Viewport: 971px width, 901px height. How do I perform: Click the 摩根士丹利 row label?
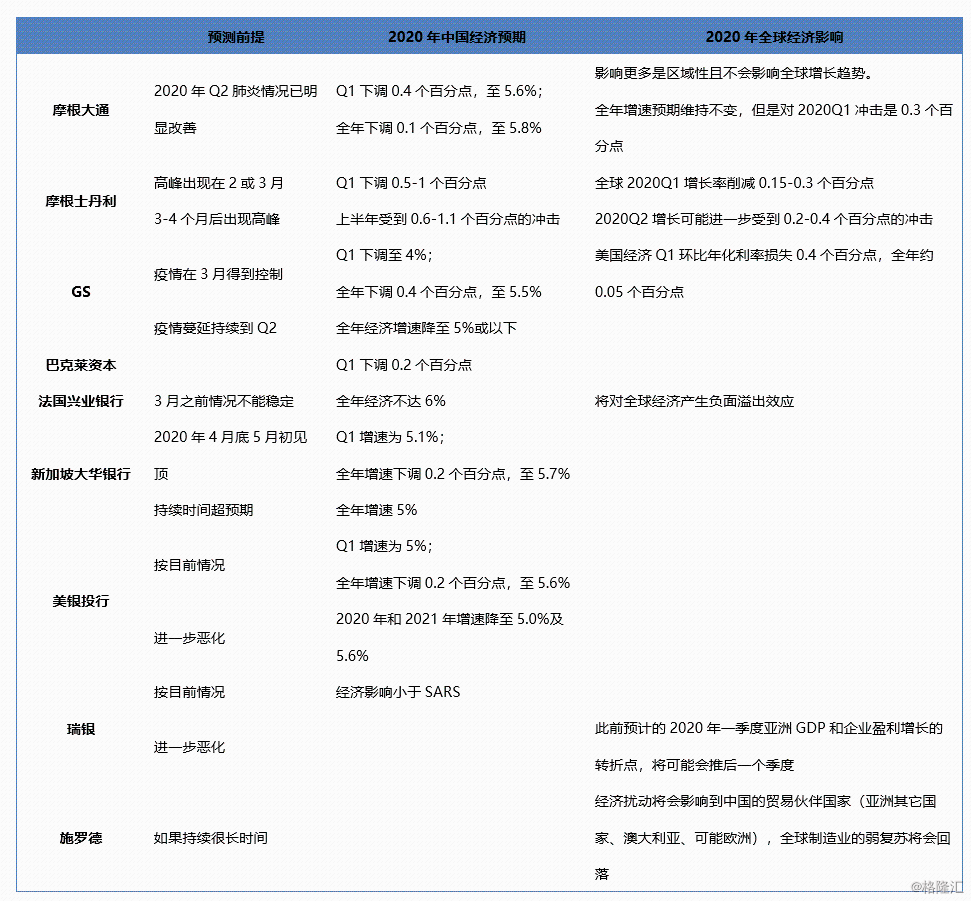click(x=81, y=201)
